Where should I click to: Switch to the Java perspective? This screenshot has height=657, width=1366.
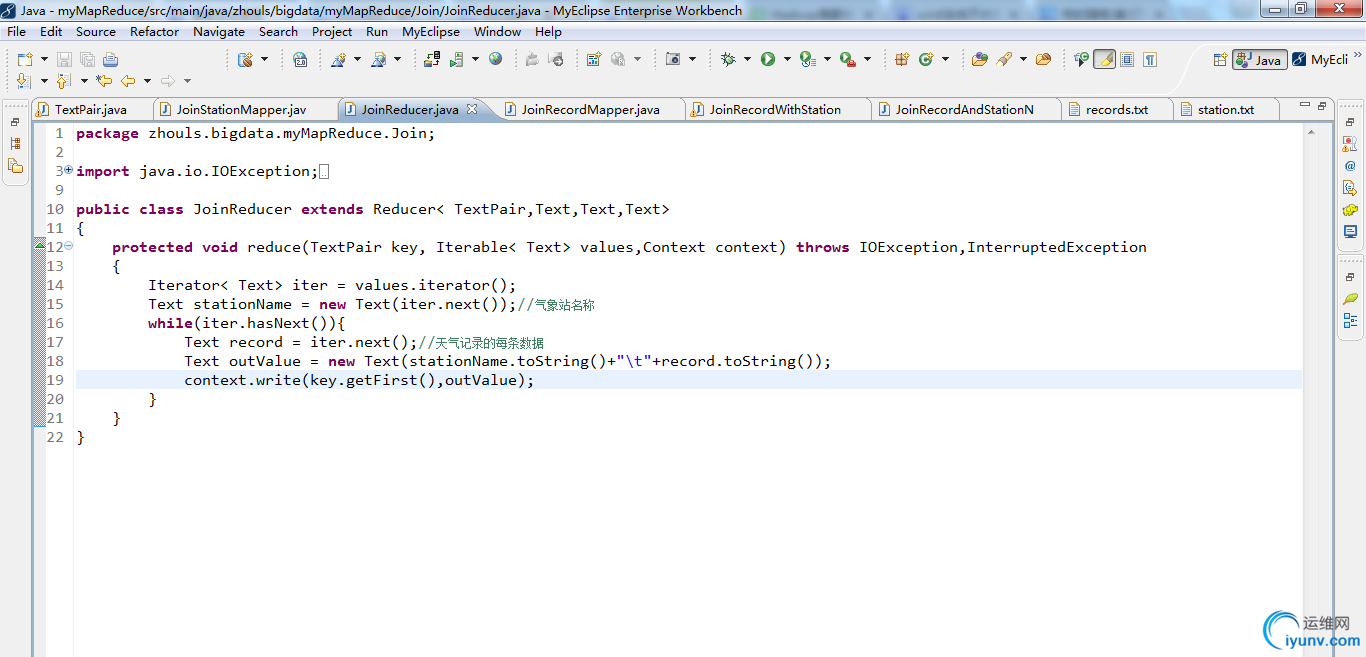pos(1259,59)
